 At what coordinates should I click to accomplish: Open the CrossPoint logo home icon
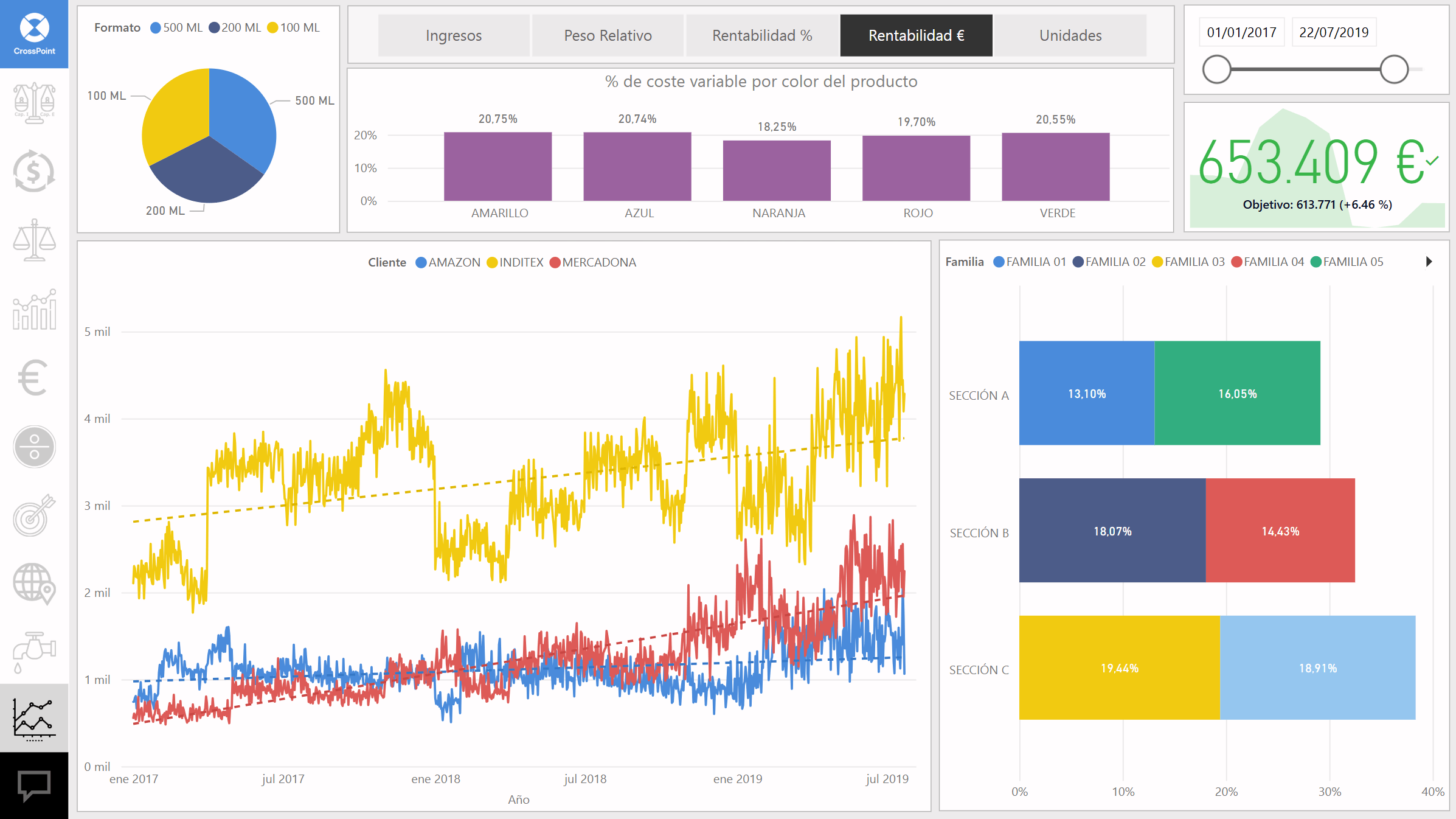point(34,34)
